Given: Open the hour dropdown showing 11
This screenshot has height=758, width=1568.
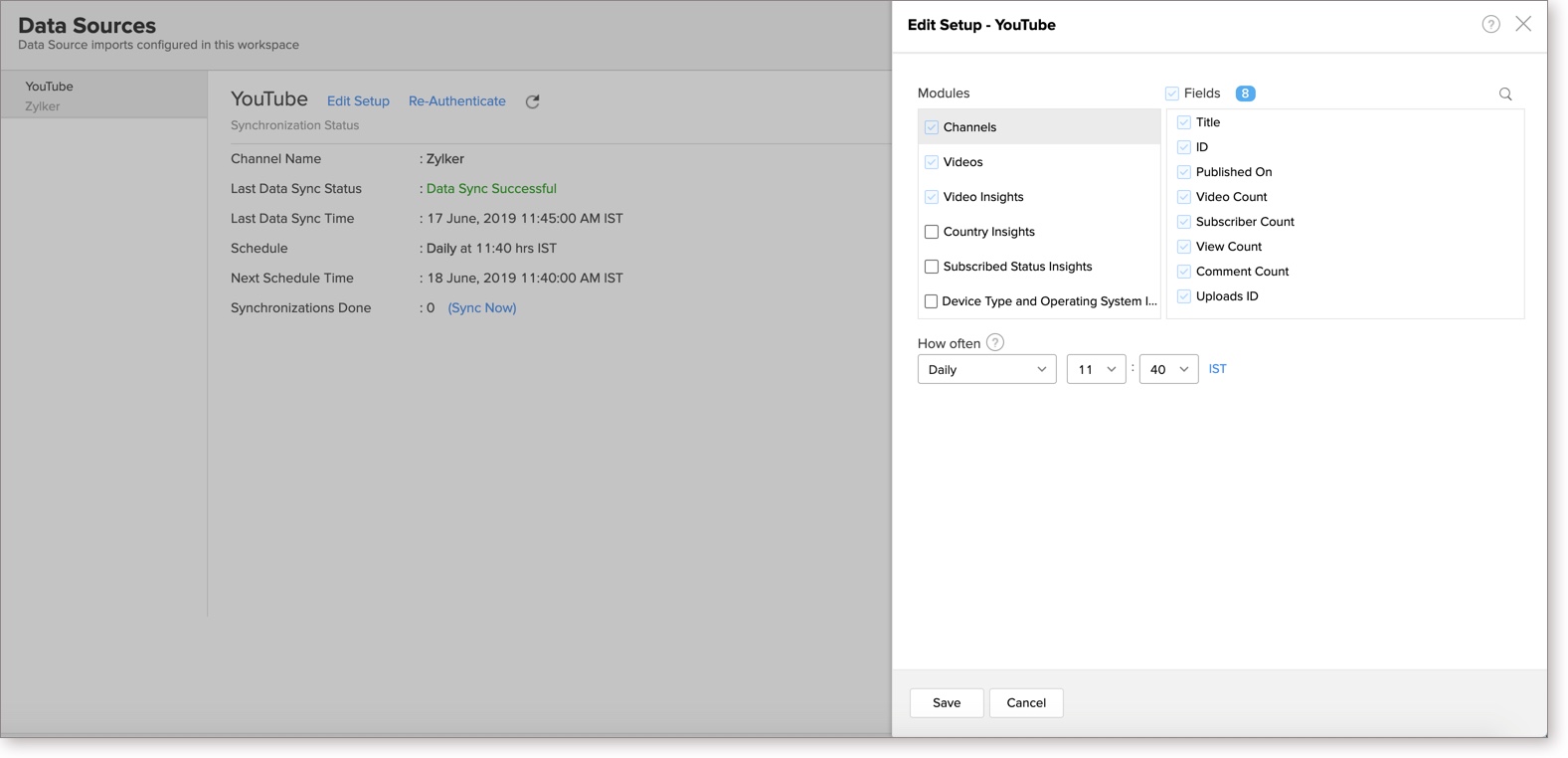Looking at the screenshot, I should (1097, 369).
